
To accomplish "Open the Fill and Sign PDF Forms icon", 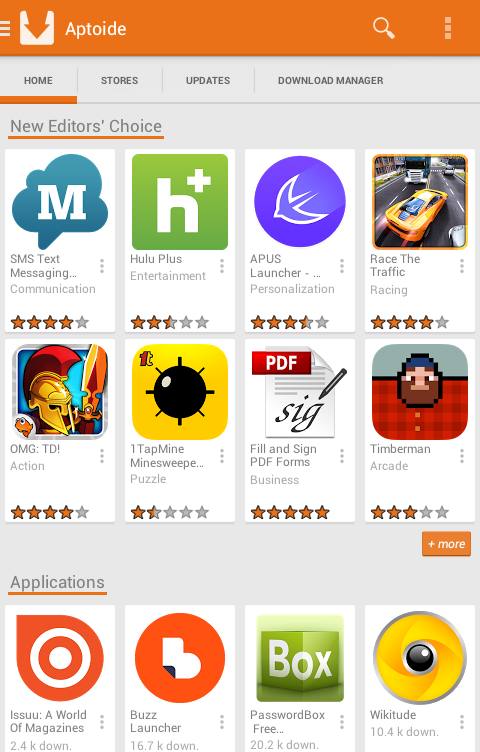I will click(300, 392).
